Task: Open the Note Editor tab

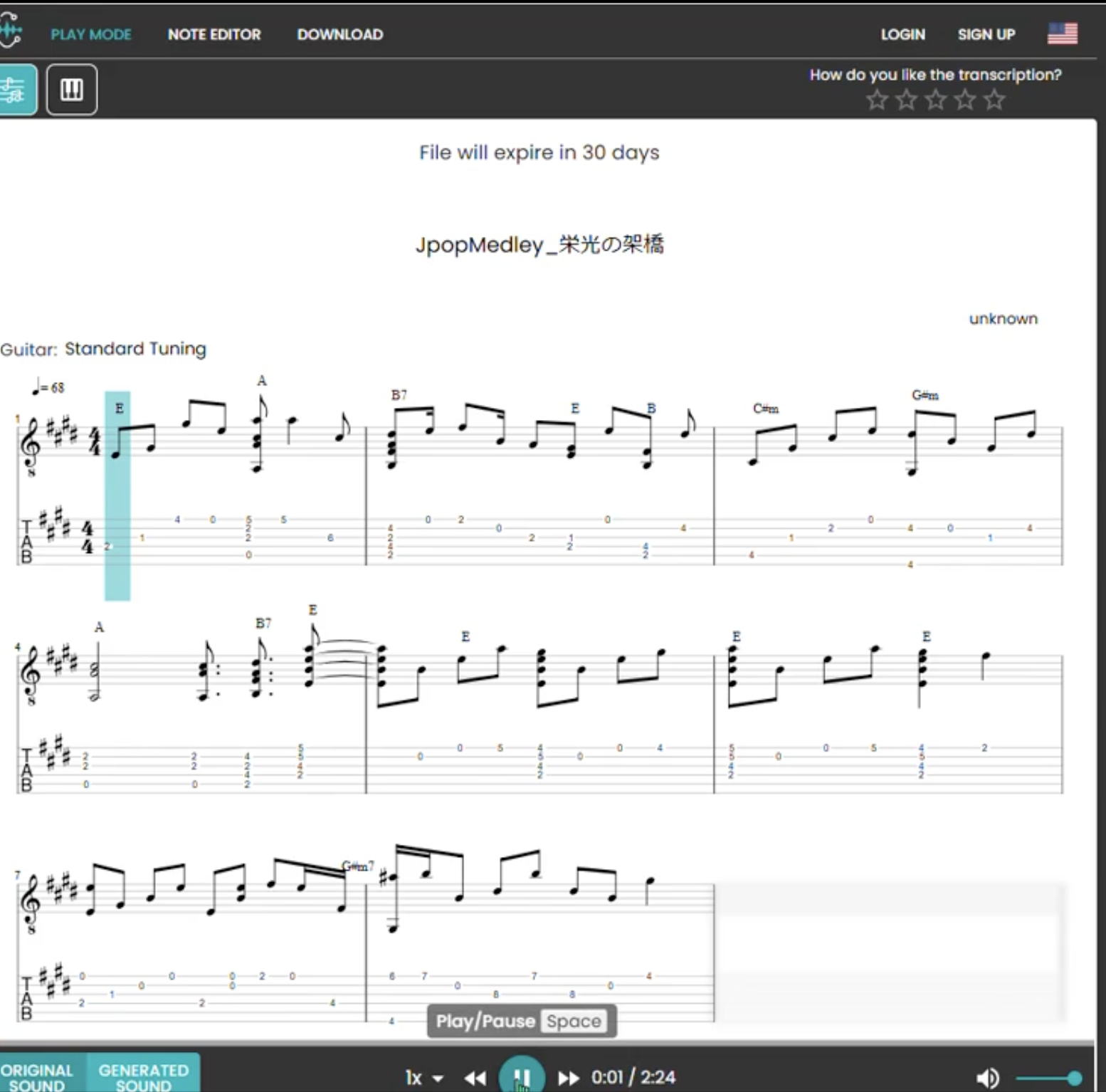Action: click(214, 34)
